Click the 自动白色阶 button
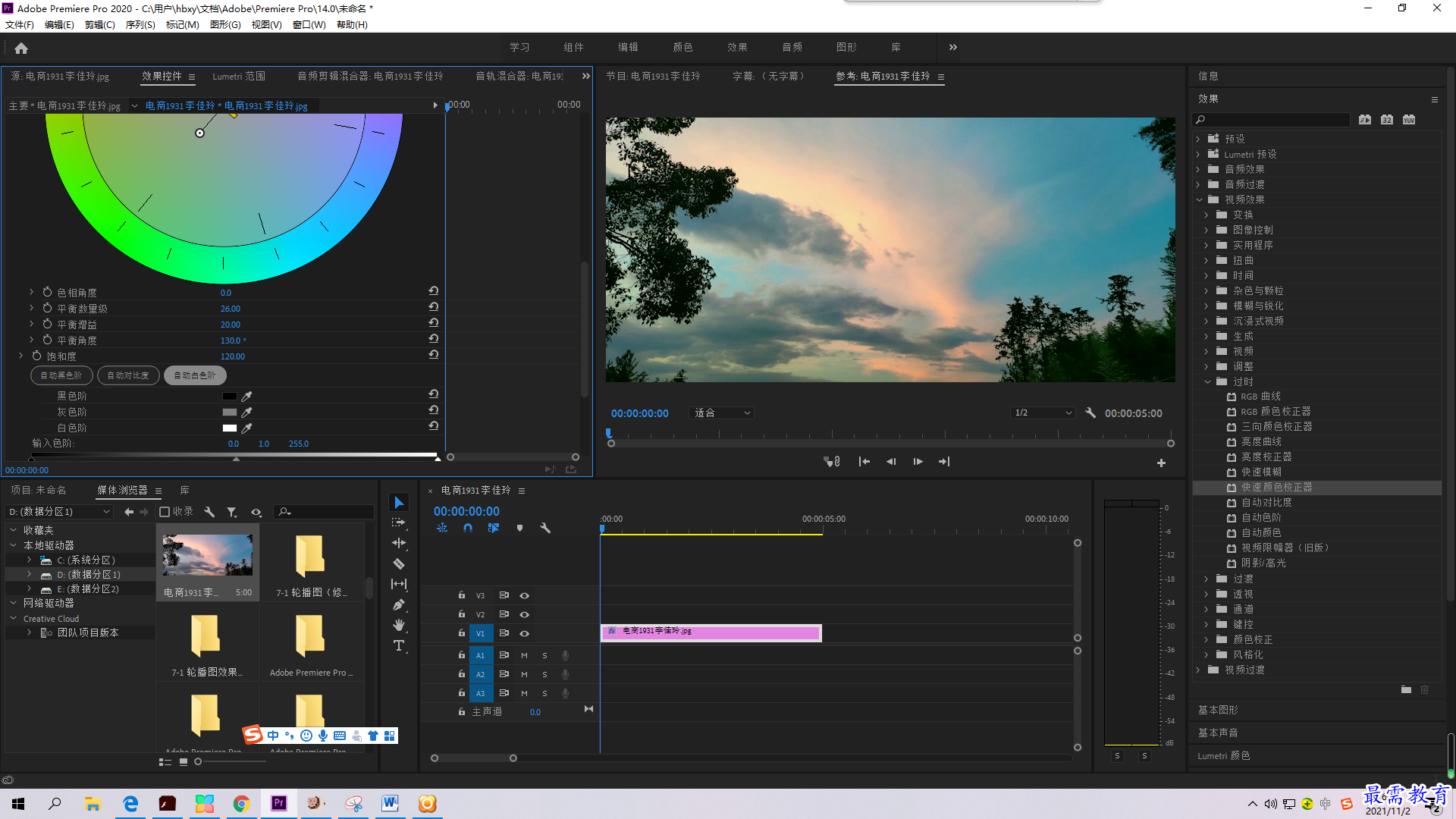This screenshot has height=819, width=1456. click(x=195, y=375)
